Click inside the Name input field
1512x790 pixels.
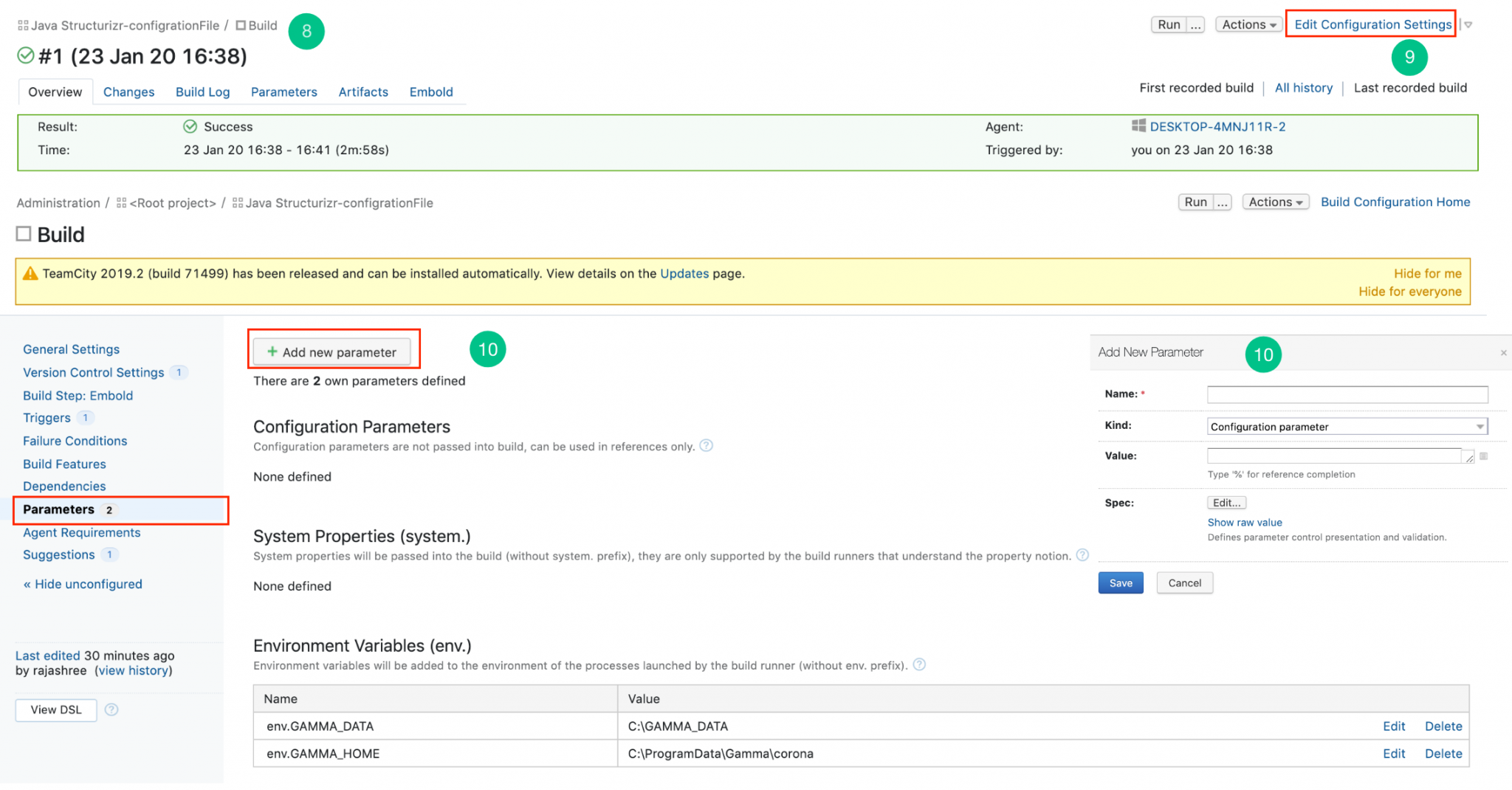pyautogui.click(x=1346, y=394)
